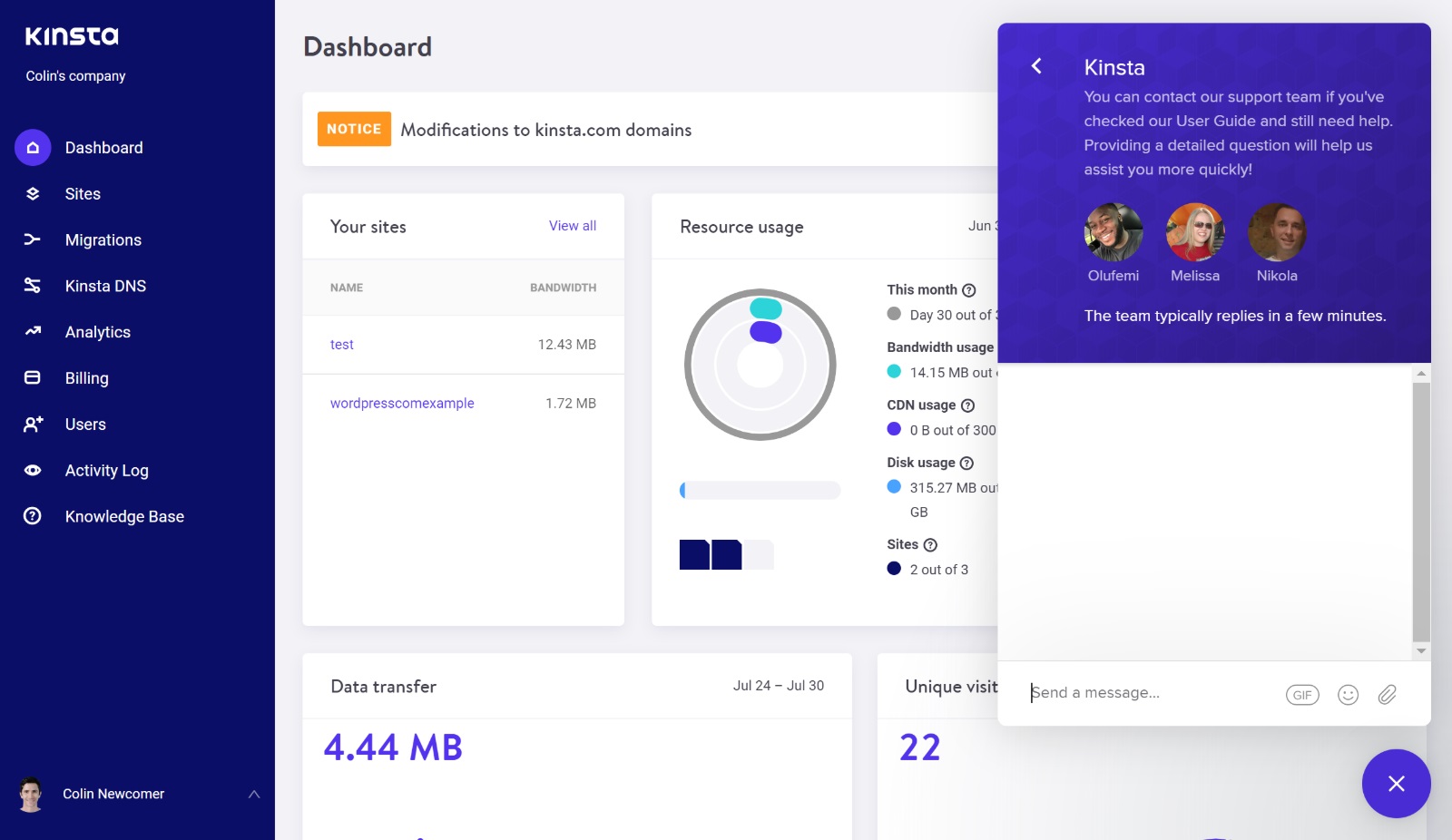
Task: Open Dashboard menu item
Action: 103,148
